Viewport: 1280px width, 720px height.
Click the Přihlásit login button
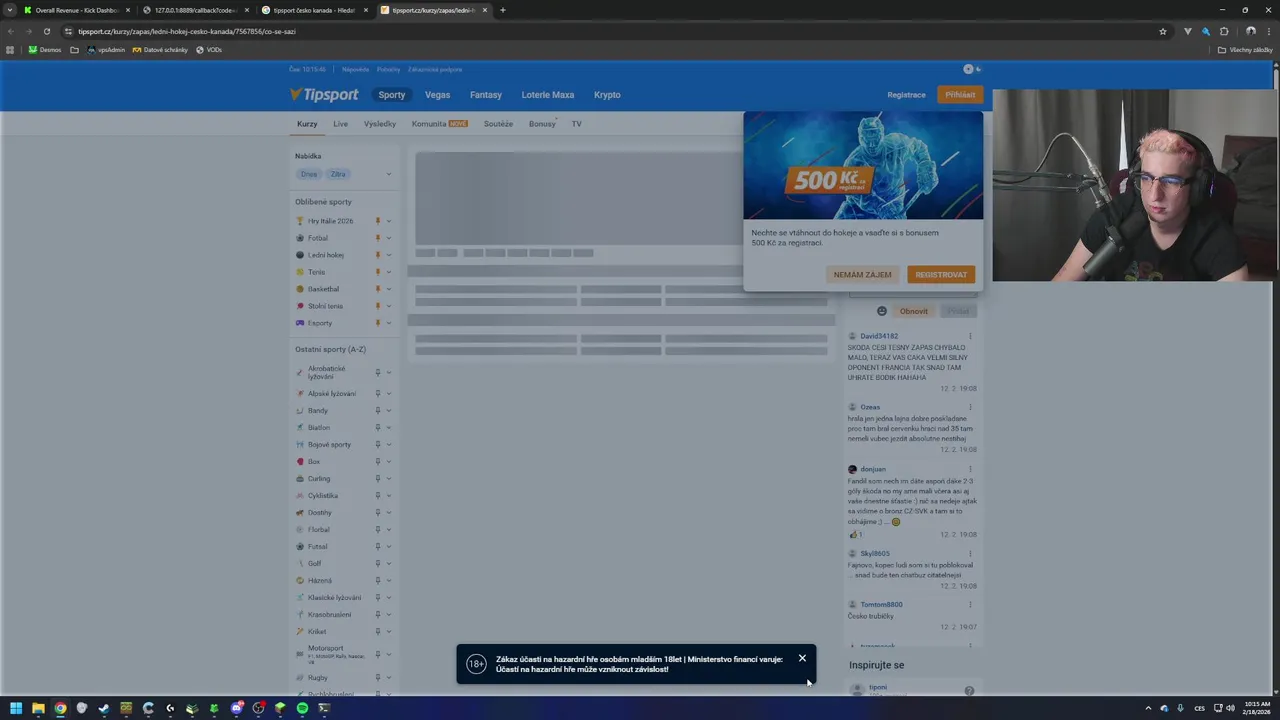pyautogui.click(x=960, y=95)
